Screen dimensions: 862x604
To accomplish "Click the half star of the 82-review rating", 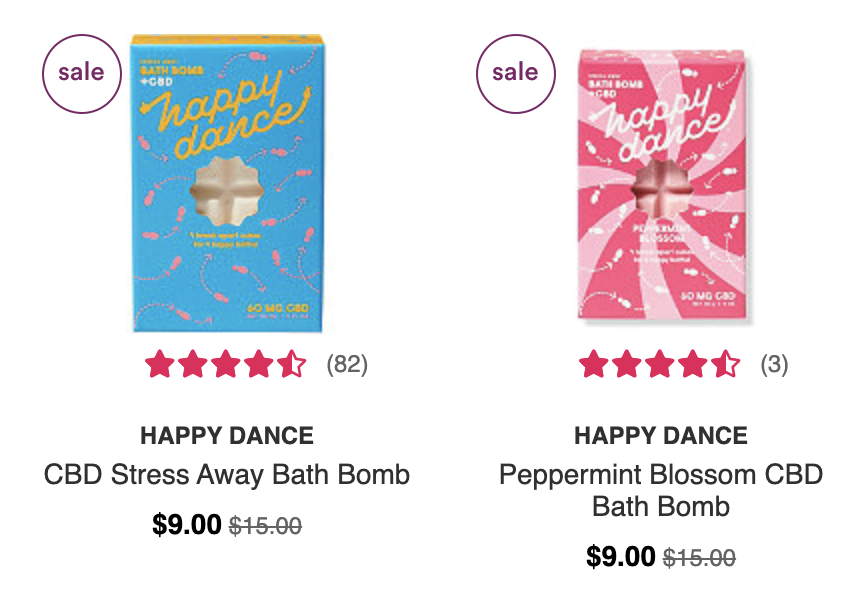I will point(291,364).
